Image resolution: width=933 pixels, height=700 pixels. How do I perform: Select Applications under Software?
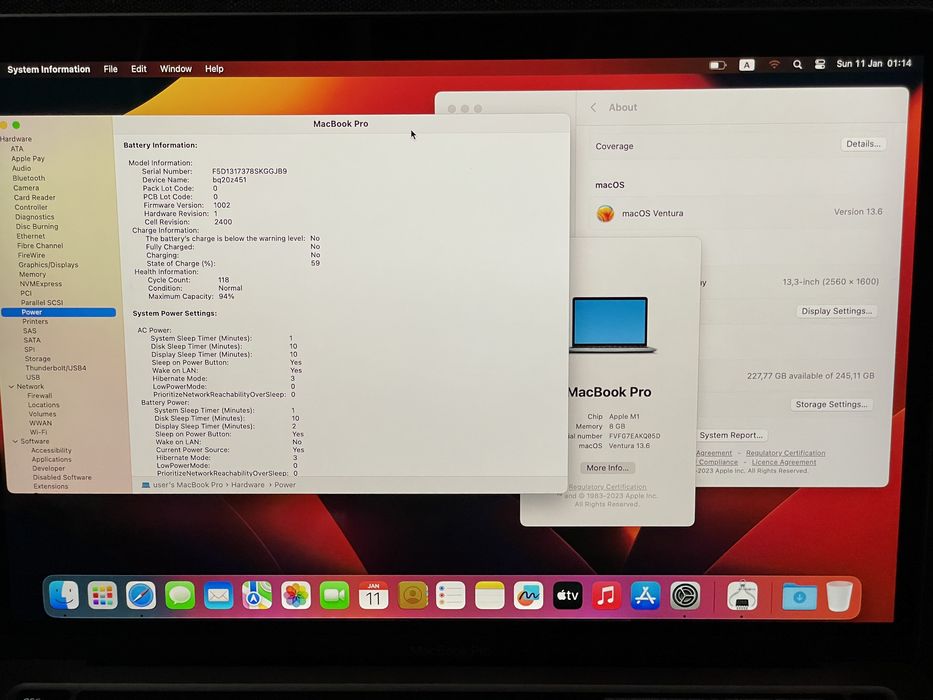pos(51,460)
